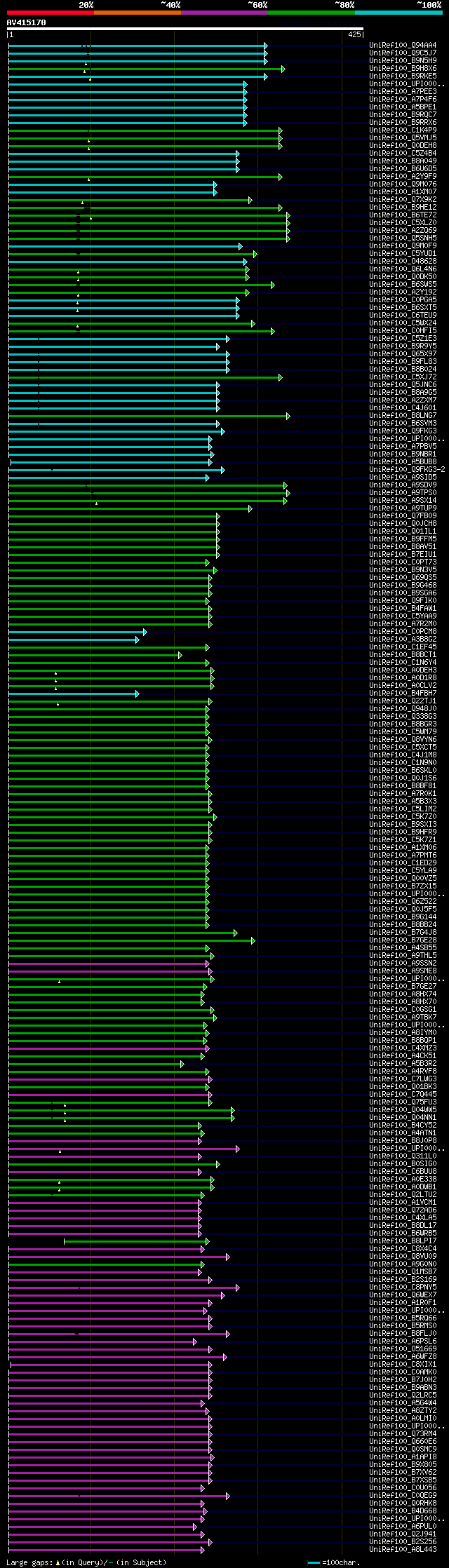Select label UniRef100_A8L443
449x1568 pixels.
(x=403, y=1550)
